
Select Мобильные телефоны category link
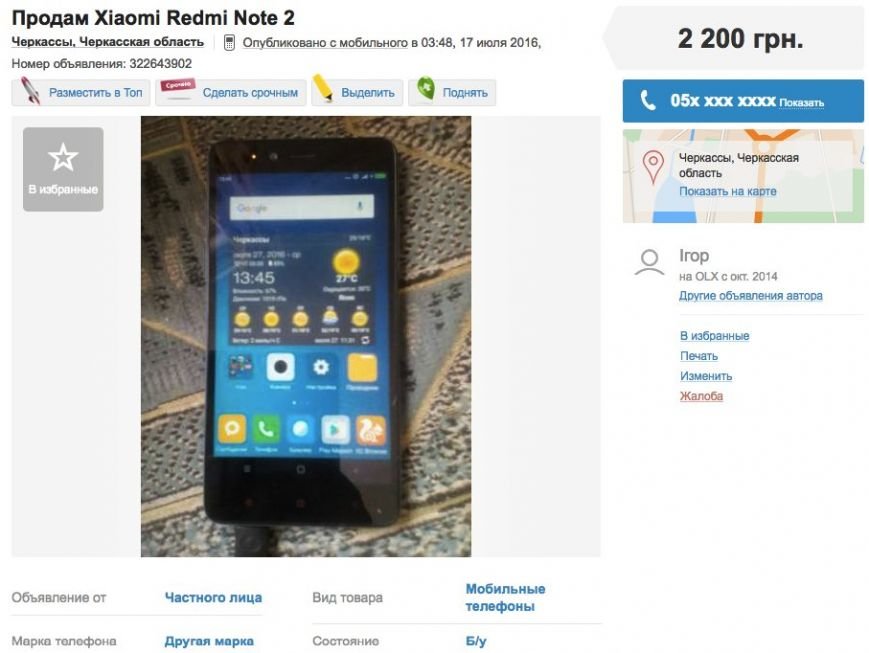tap(505, 598)
